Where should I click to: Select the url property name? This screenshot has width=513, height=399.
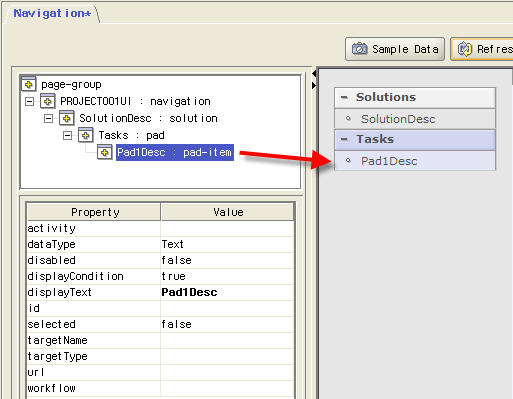(94, 372)
